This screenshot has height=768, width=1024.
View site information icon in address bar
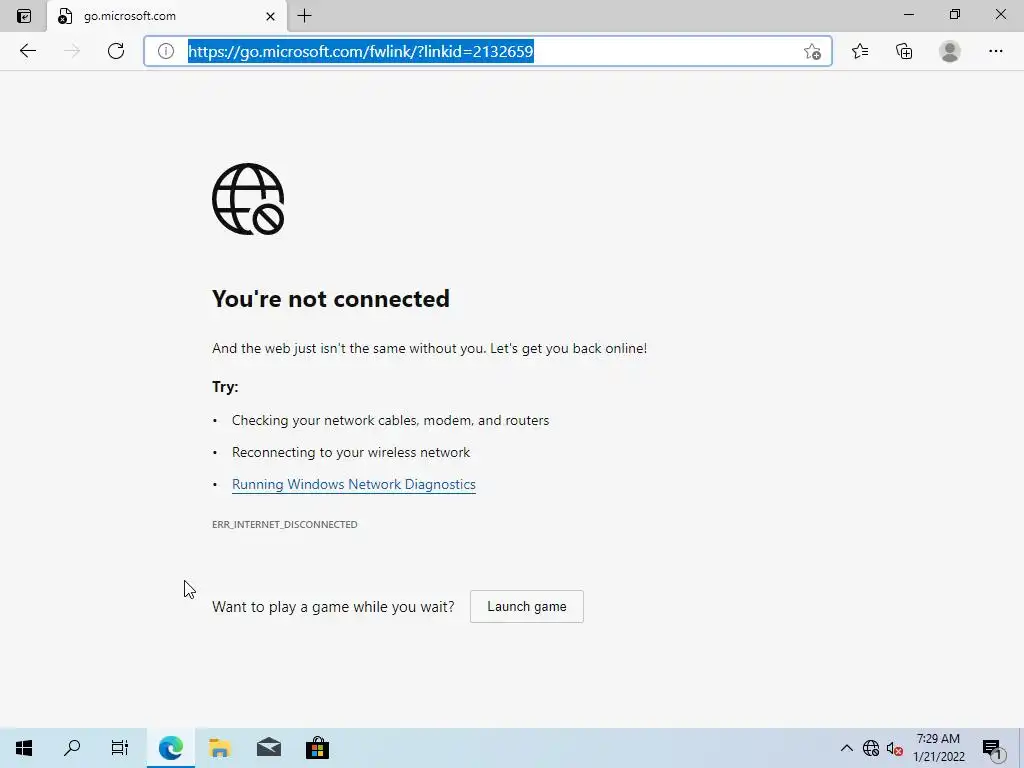pyautogui.click(x=166, y=51)
